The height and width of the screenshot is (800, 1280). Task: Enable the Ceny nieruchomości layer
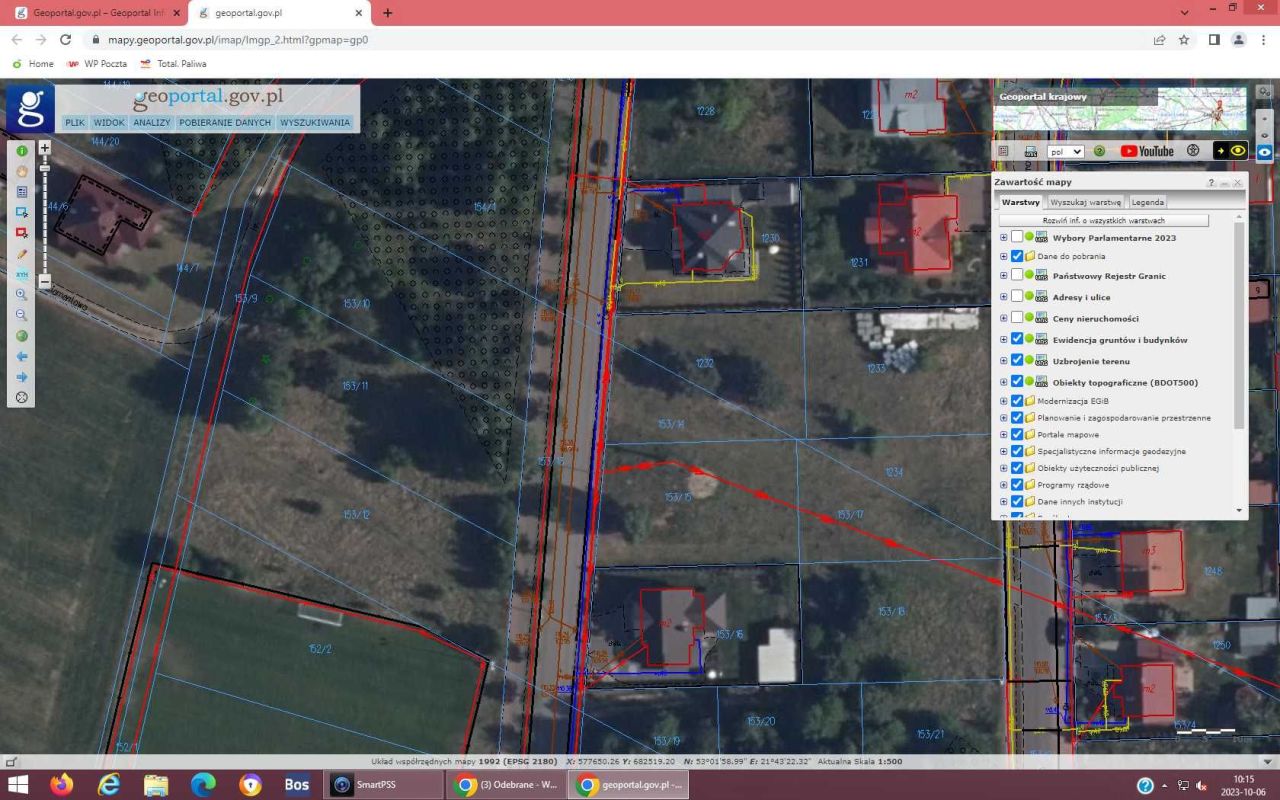pyautogui.click(x=1017, y=317)
